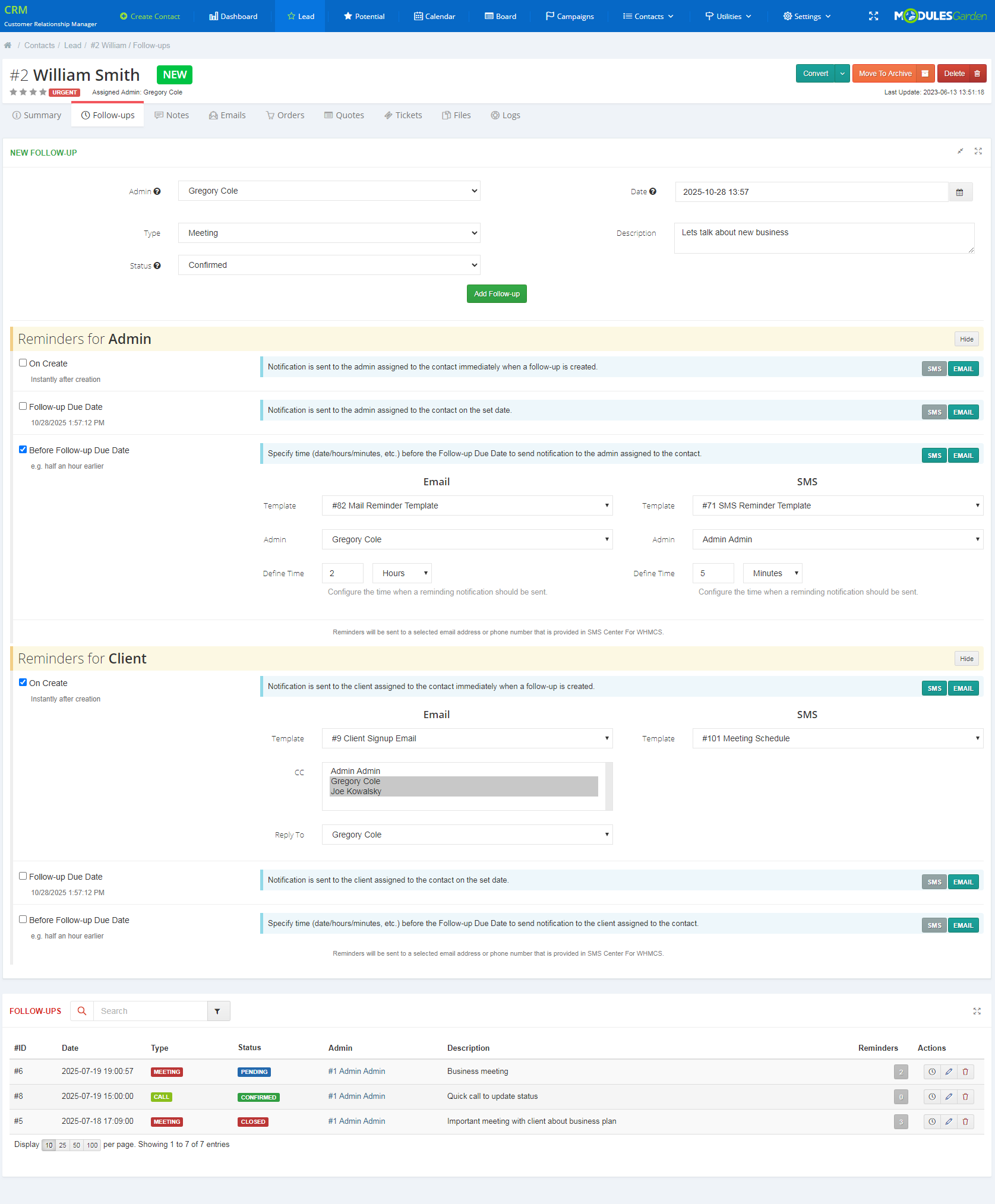Disable Before Follow-up Due Date admin reminder
Screen dimensions: 995x1204
click(x=23, y=449)
